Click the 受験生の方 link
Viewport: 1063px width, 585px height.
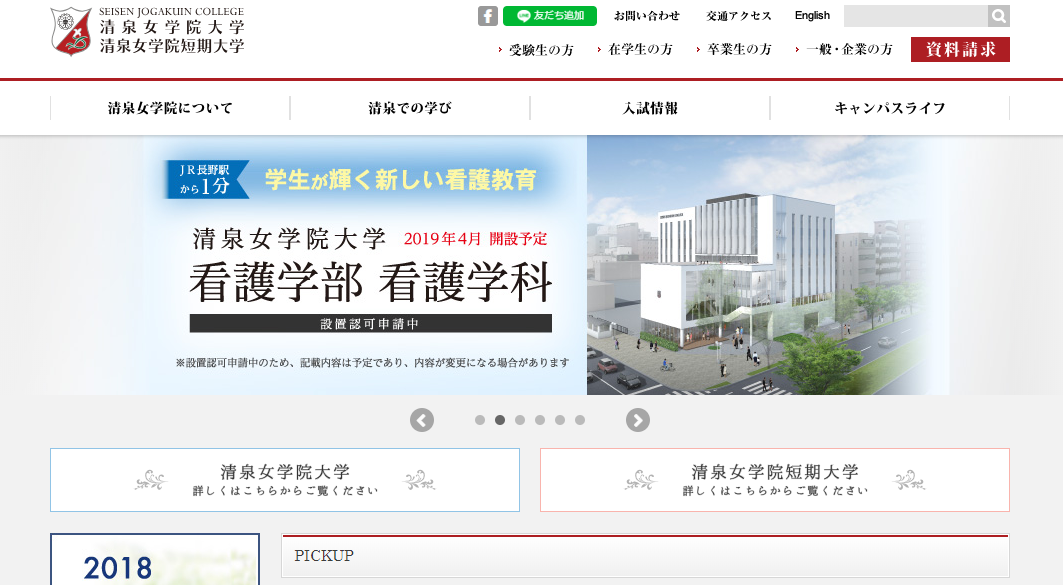(540, 49)
